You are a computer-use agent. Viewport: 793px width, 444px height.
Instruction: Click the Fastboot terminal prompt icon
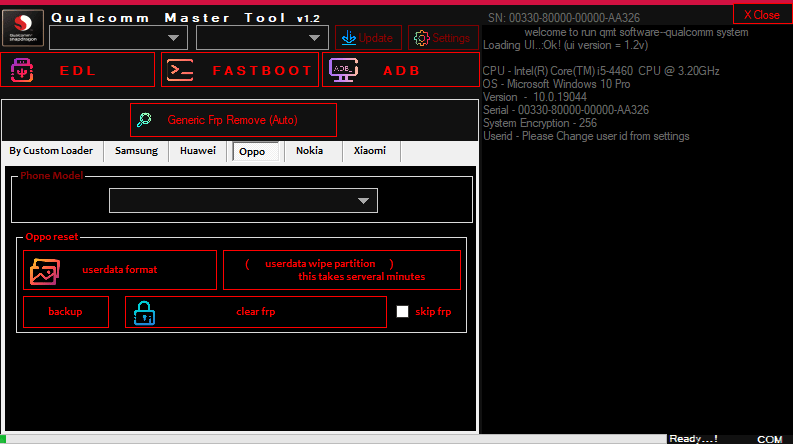coord(180,70)
